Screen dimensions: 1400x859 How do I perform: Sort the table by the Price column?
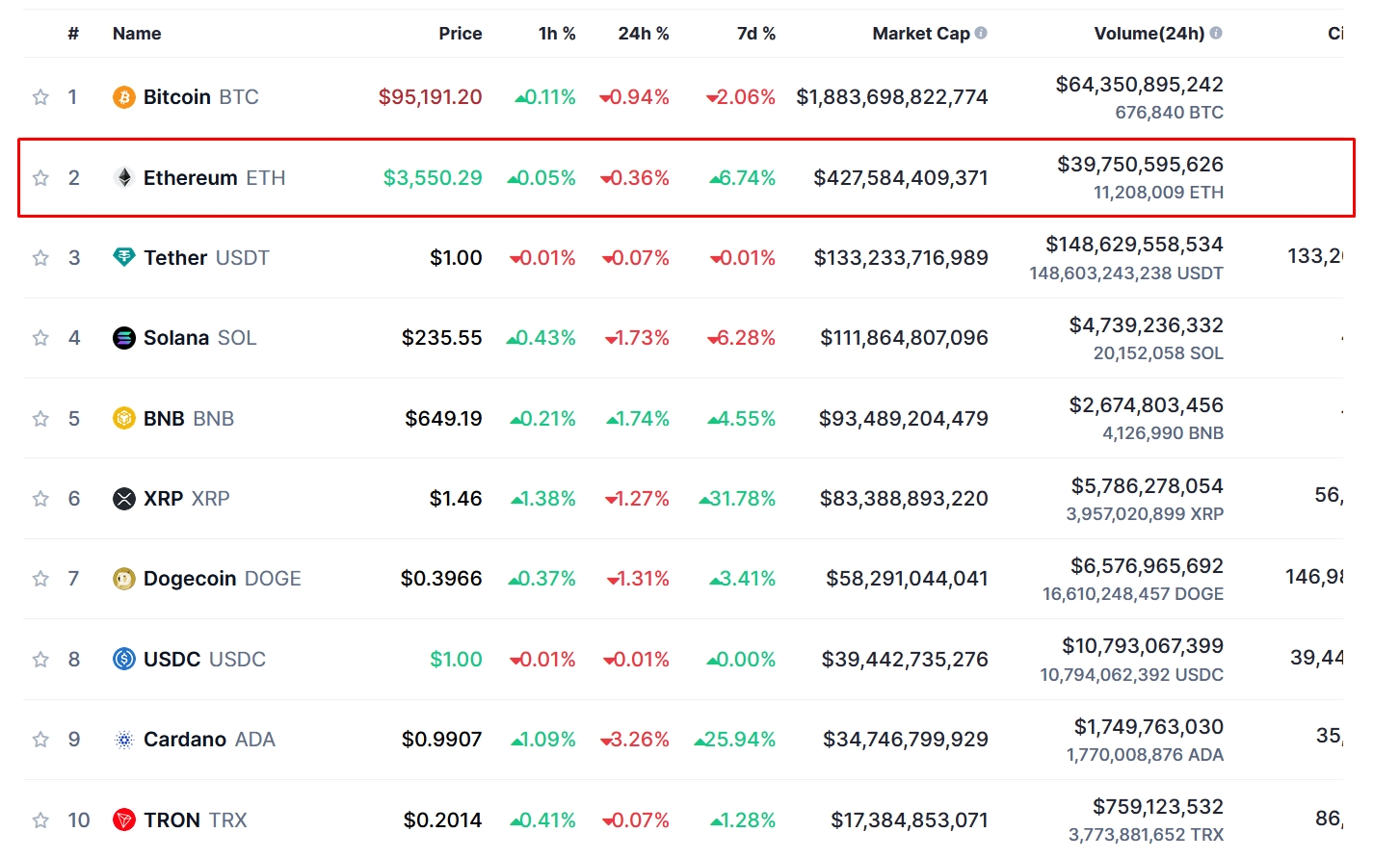pos(461,32)
